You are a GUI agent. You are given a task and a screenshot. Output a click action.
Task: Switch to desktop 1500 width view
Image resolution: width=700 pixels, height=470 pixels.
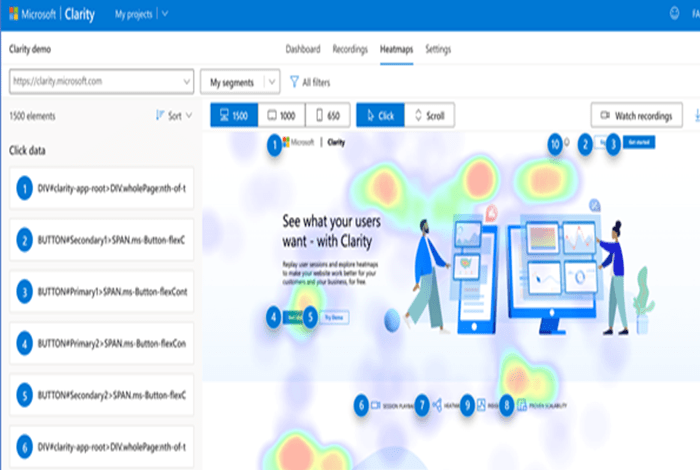(x=234, y=115)
